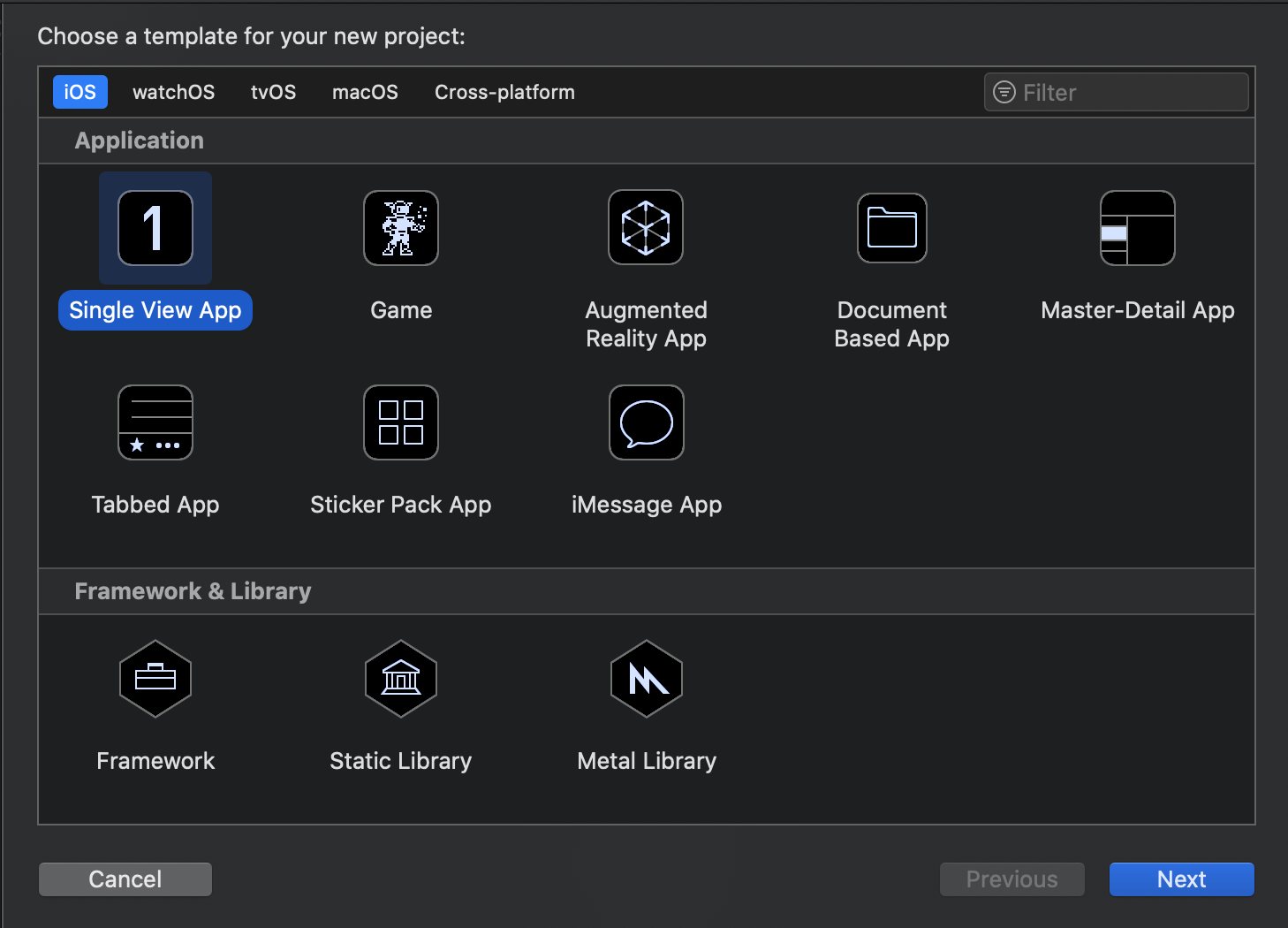
Task: Click the "Tabbed App" label
Action: click(x=155, y=505)
